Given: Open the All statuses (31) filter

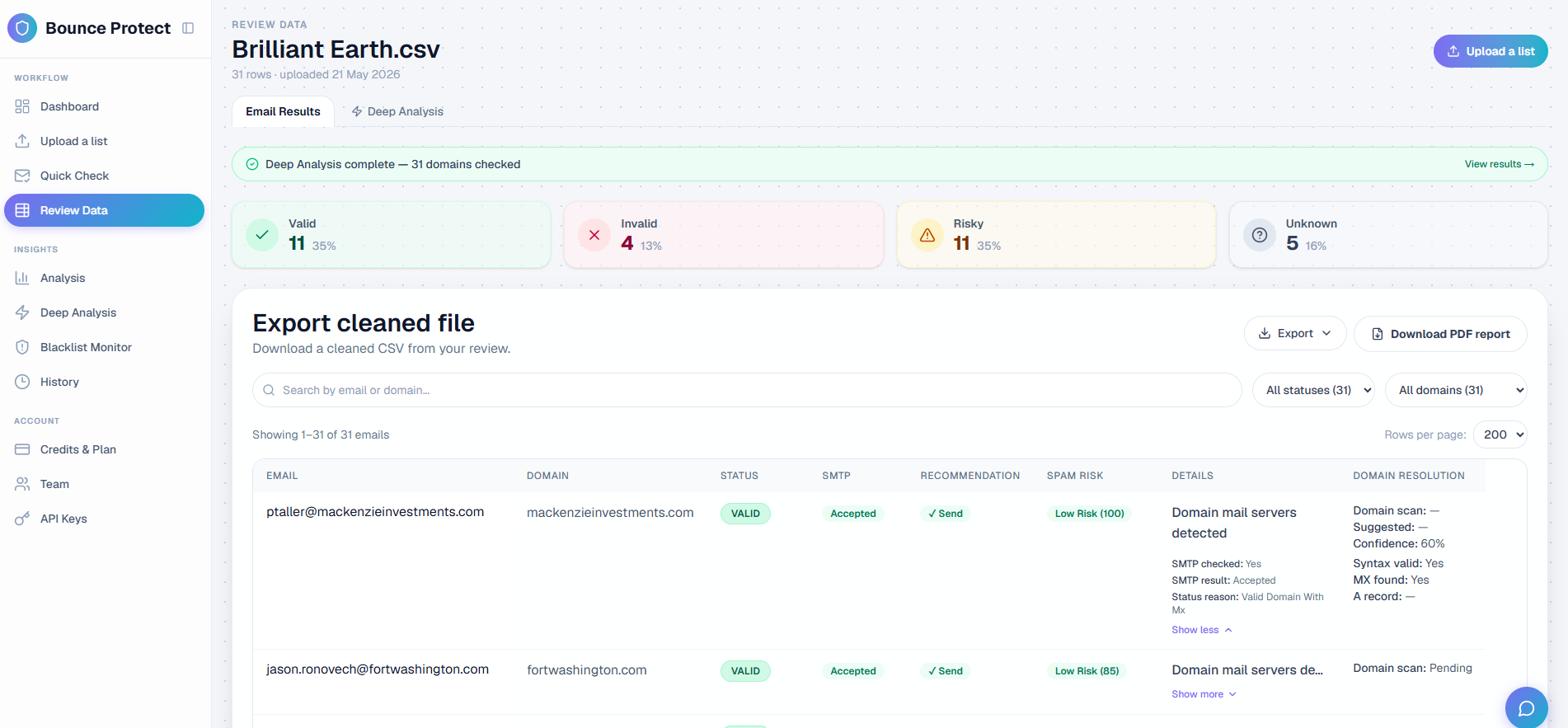Looking at the screenshot, I should (x=1313, y=390).
